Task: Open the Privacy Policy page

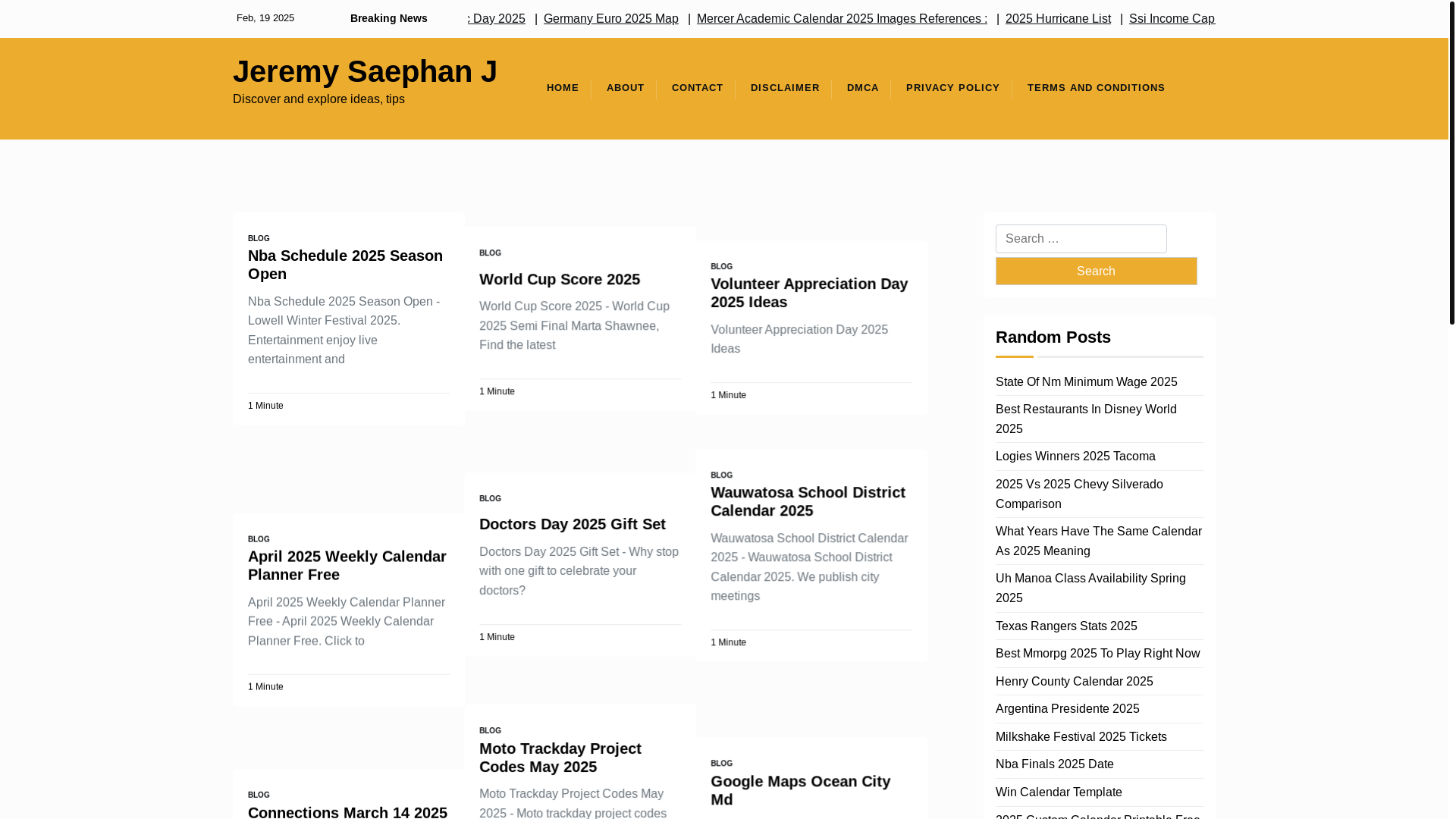Action: [952, 88]
